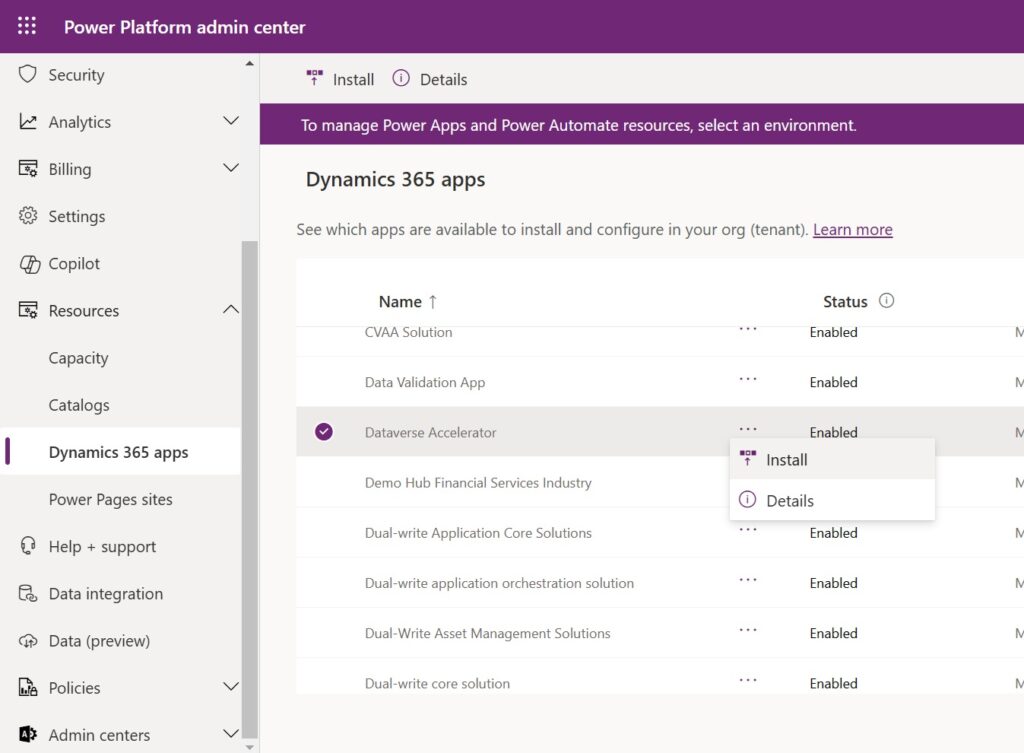Screen dimensions: 1024x753
Task: Click the Copilot icon in sidebar
Action: click(29, 264)
